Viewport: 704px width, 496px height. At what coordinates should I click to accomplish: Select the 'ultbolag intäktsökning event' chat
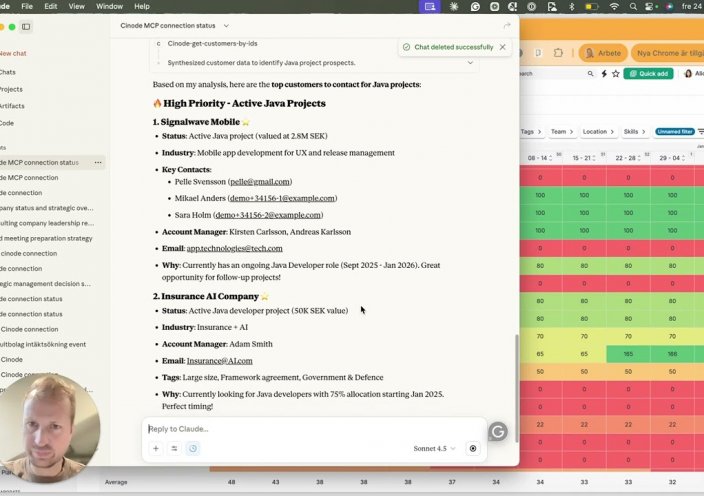[x=43, y=345]
